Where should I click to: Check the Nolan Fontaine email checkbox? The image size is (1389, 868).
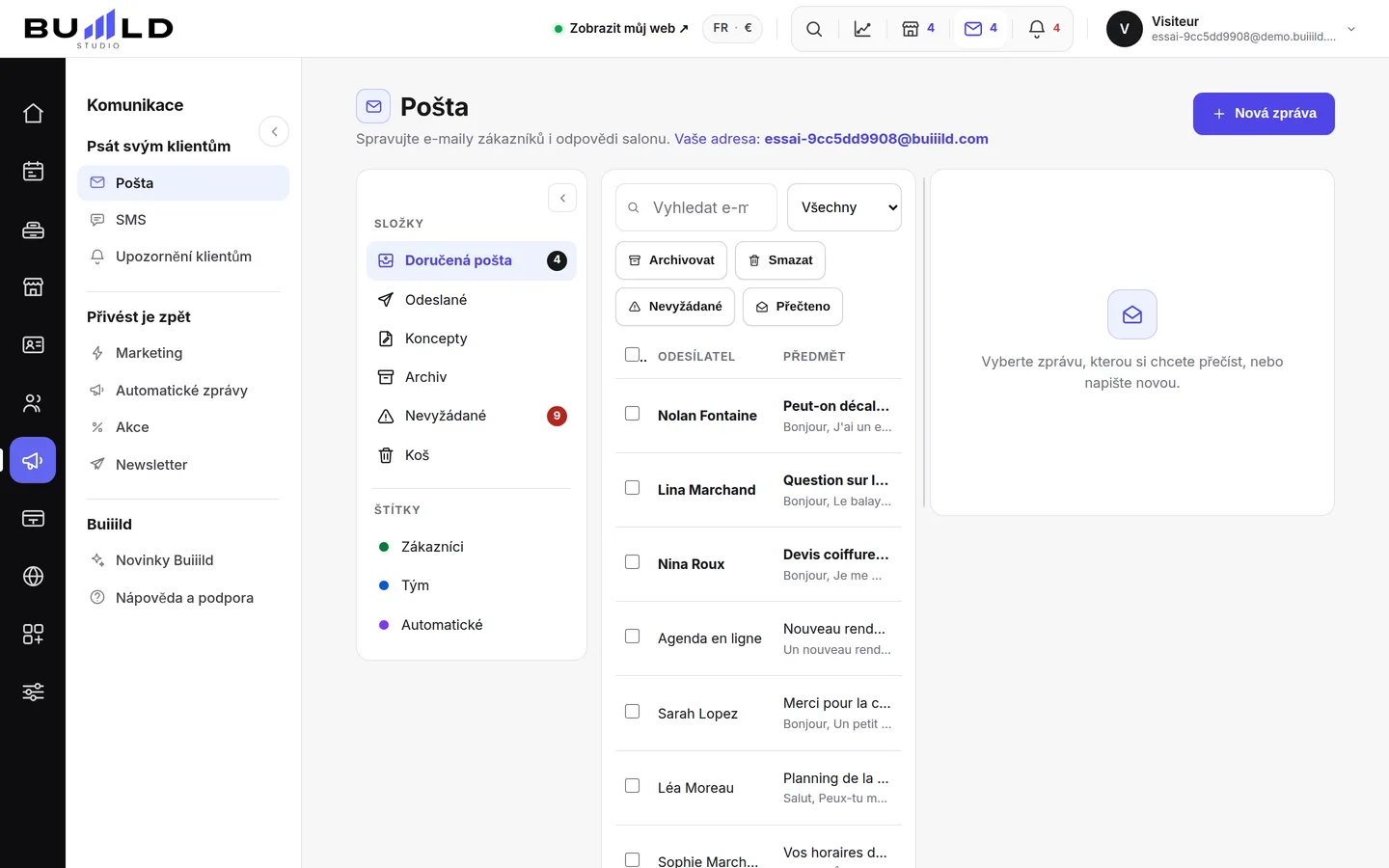[x=632, y=414]
